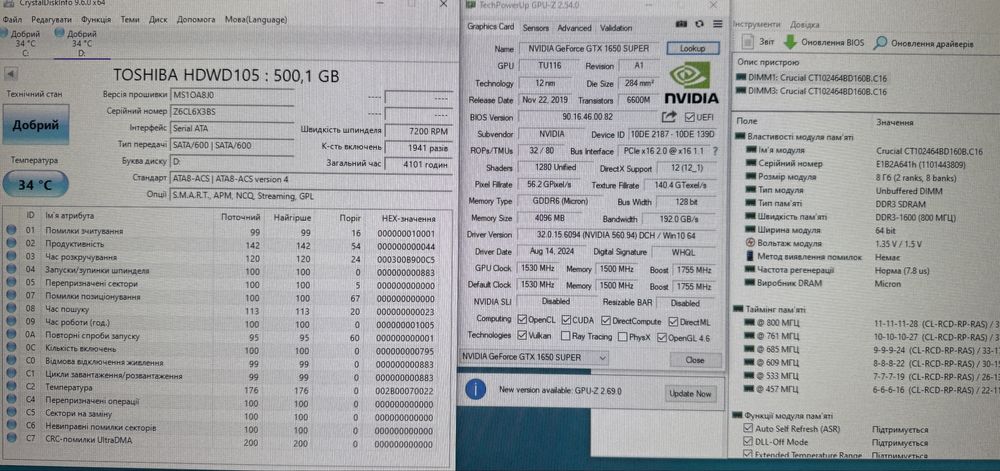1000x471 pixels.
Task: Click the Вольтаж модуля row icon
Action: point(751,243)
